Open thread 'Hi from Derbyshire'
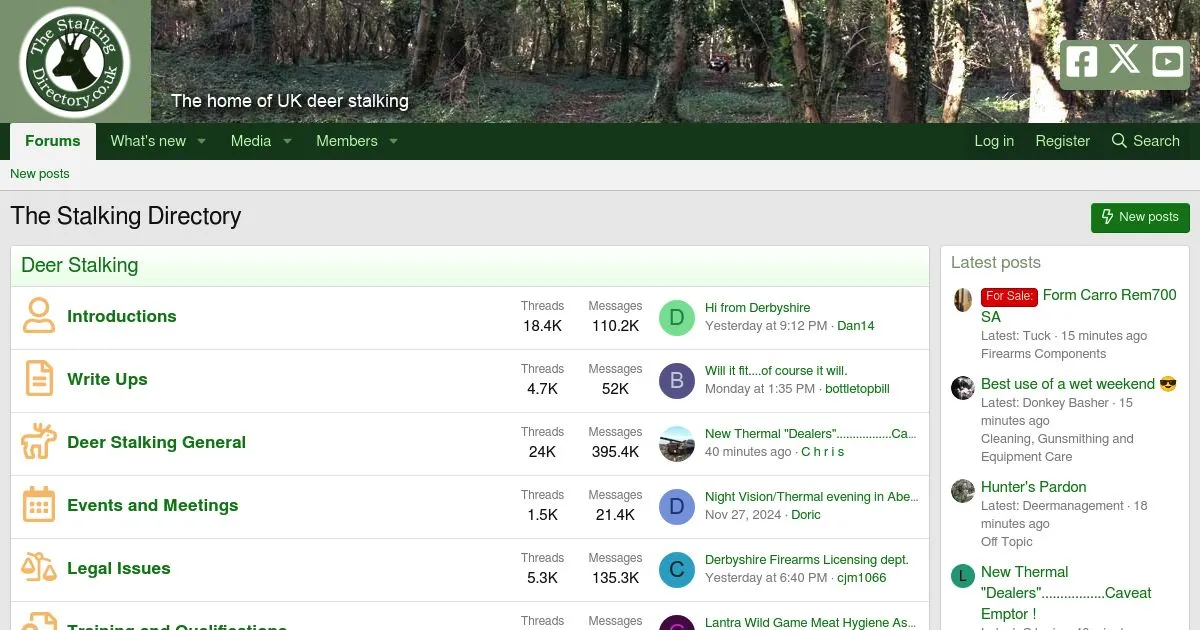The height and width of the screenshot is (630, 1200). pos(758,308)
